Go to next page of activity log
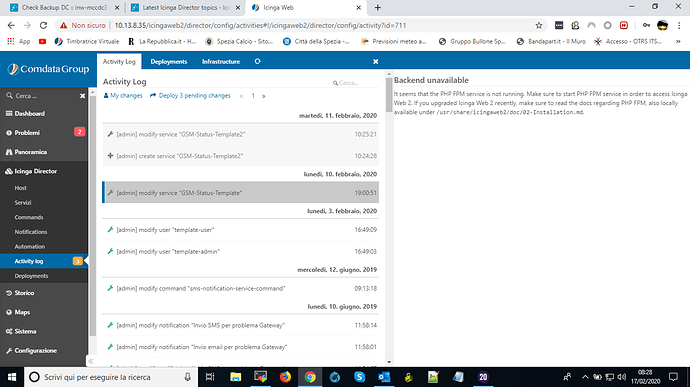 tap(264, 96)
